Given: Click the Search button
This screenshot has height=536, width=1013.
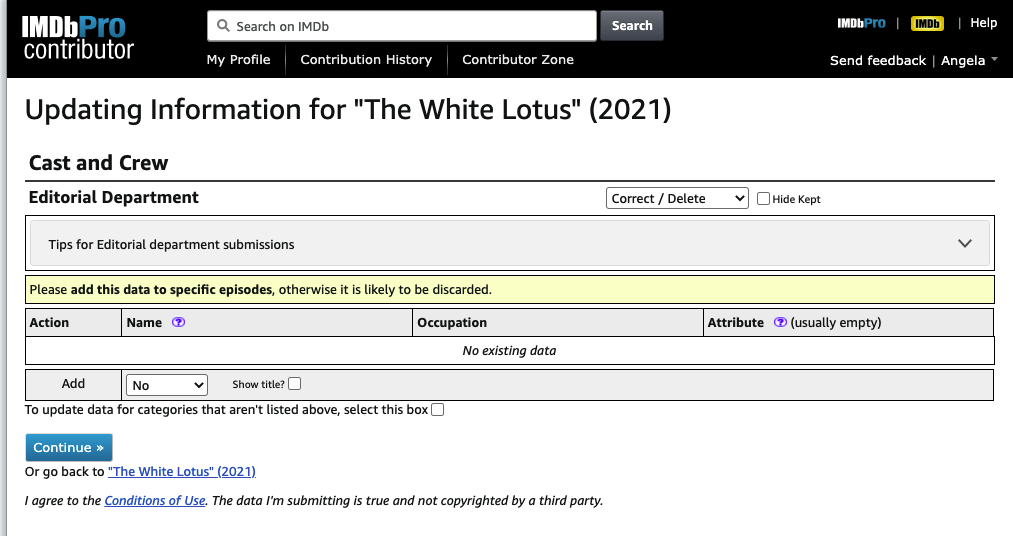Looking at the screenshot, I should 631,26.
